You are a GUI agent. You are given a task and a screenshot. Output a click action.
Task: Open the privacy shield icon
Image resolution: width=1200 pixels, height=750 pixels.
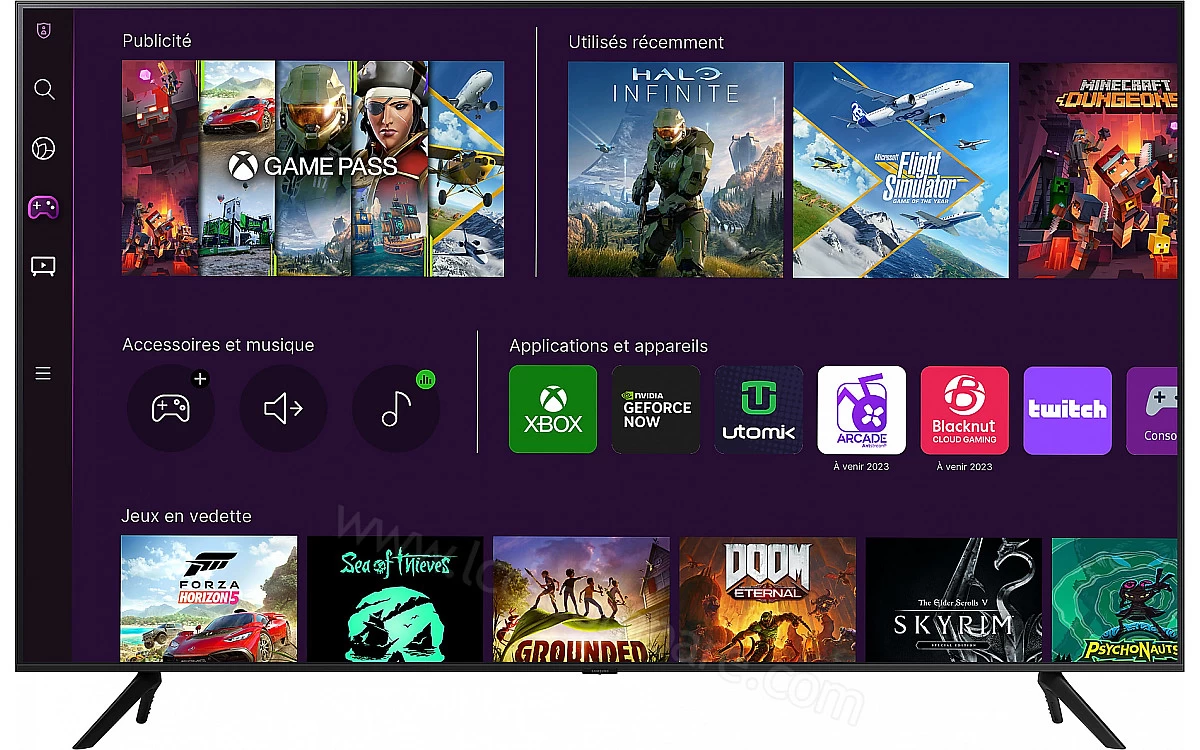click(x=43, y=31)
